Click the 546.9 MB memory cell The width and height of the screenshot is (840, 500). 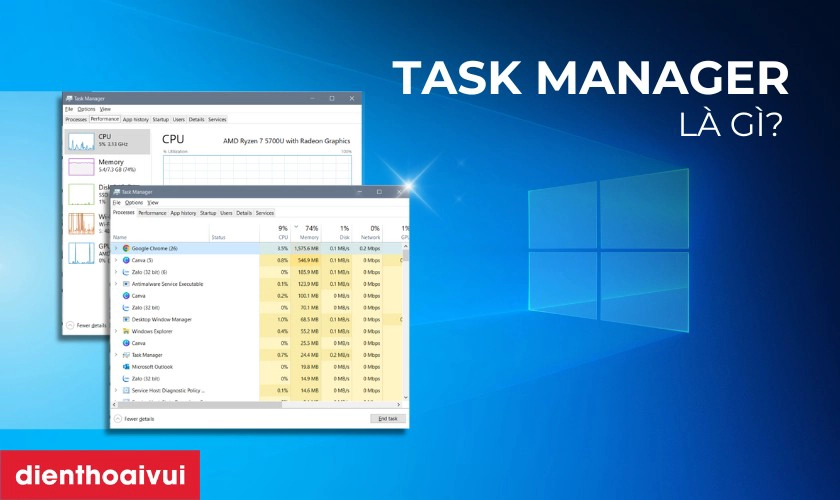[306, 260]
